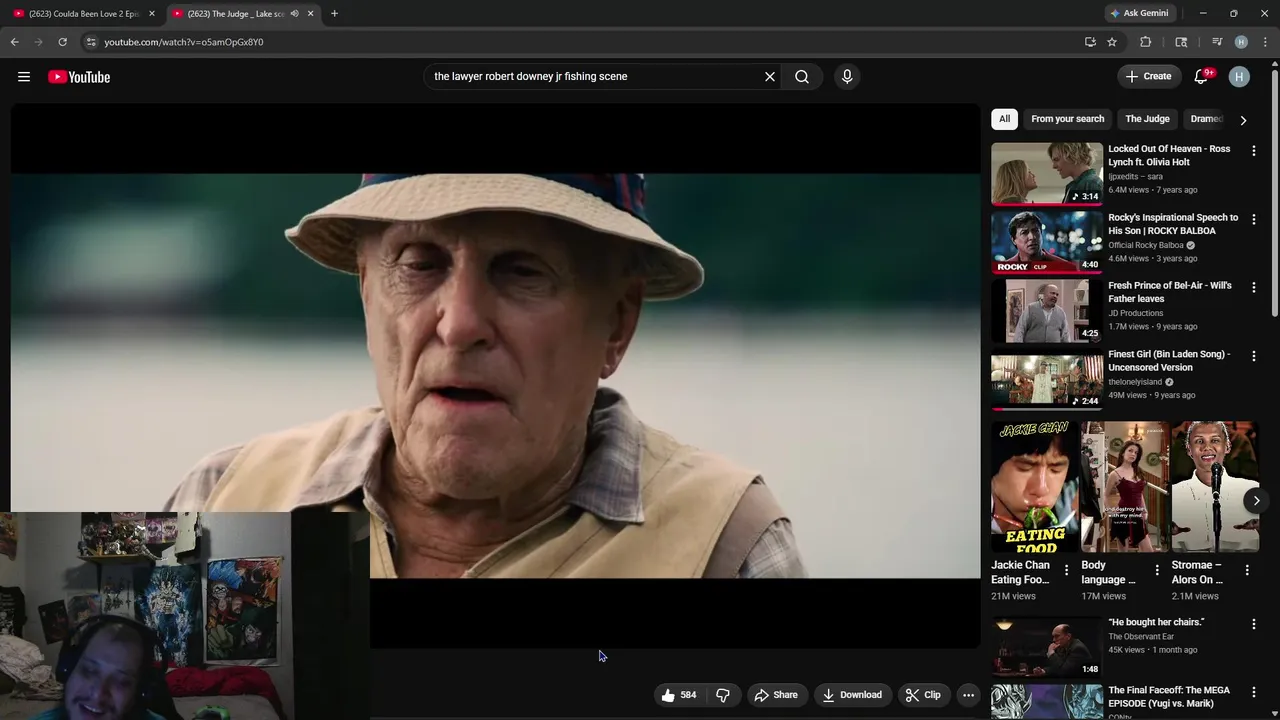Image resolution: width=1280 pixels, height=720 pixels.
Task: Open options for The Final Faceoff video
Action: click(x=1254, y=693)
